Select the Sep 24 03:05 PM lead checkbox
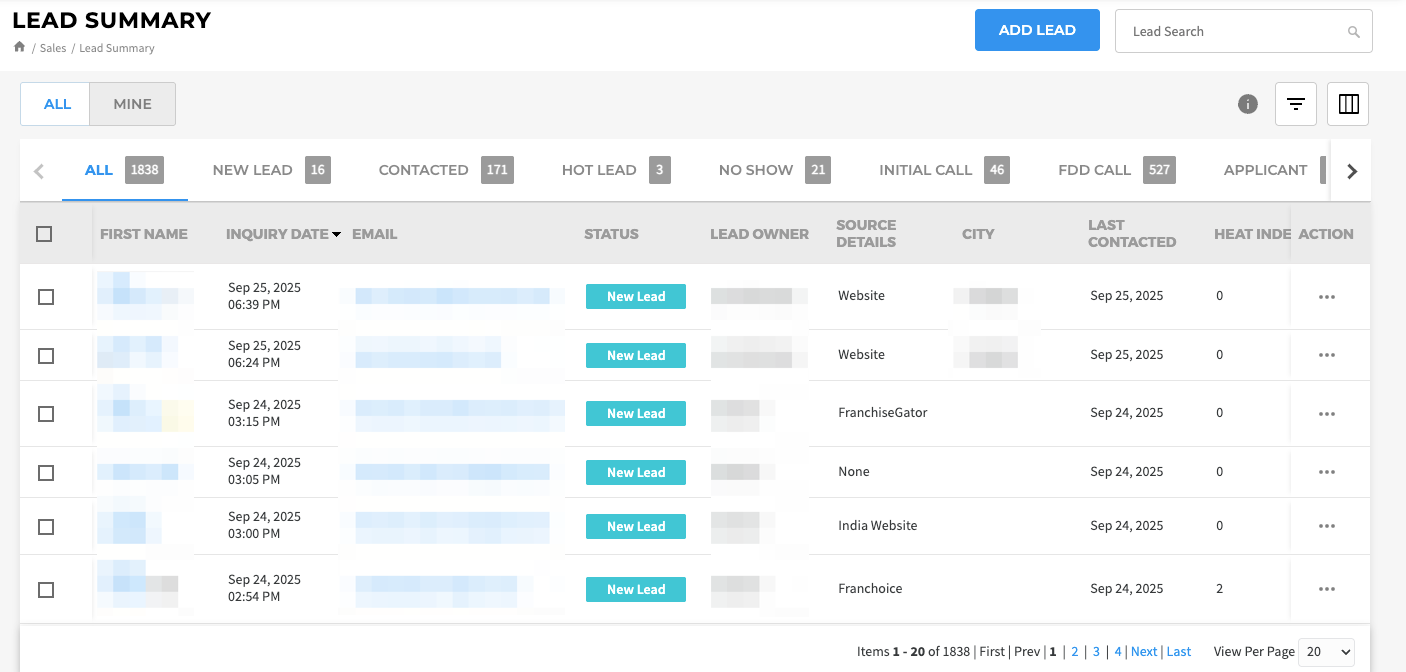Screen dimensions: 1406x672 (46, 472)
